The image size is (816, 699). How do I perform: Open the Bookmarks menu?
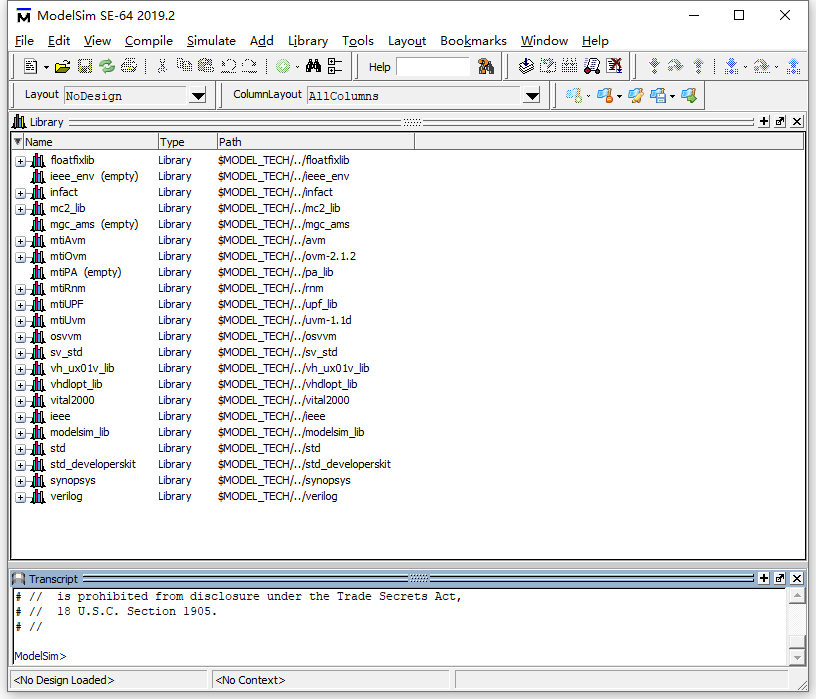click(473, 41)
